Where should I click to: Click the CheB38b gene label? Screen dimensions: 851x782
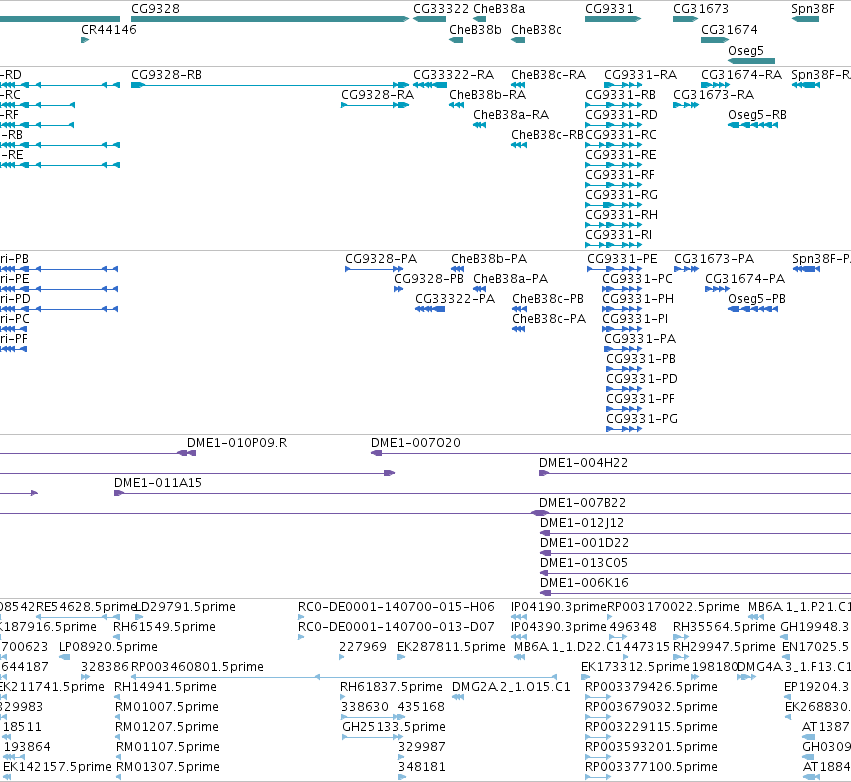[x=475, y=30]
